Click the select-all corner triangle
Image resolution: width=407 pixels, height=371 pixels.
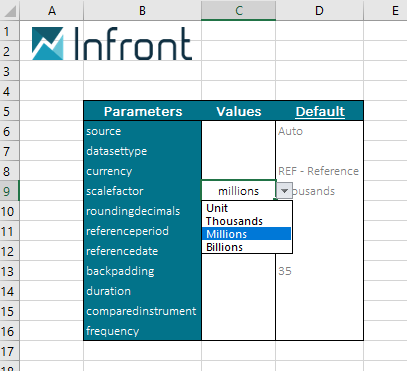[10, 10]
